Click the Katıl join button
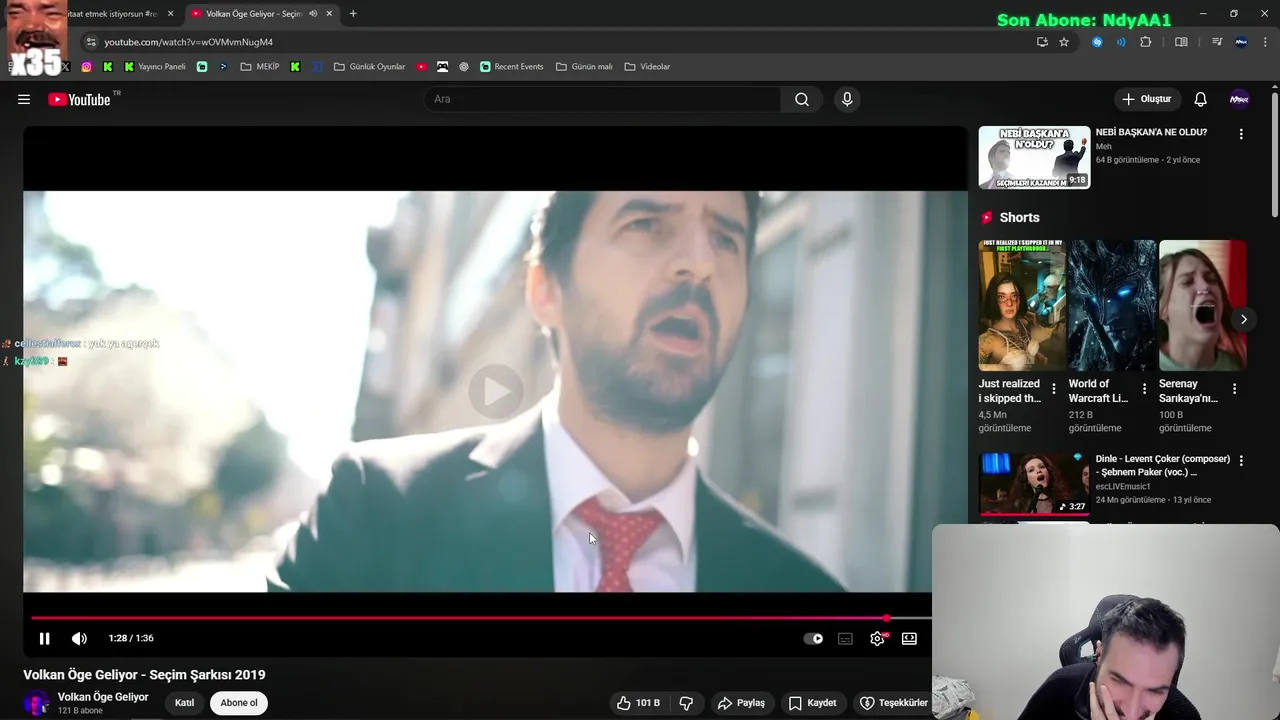Viewport: 1280px width, 720px height. [x=185, y=703]
